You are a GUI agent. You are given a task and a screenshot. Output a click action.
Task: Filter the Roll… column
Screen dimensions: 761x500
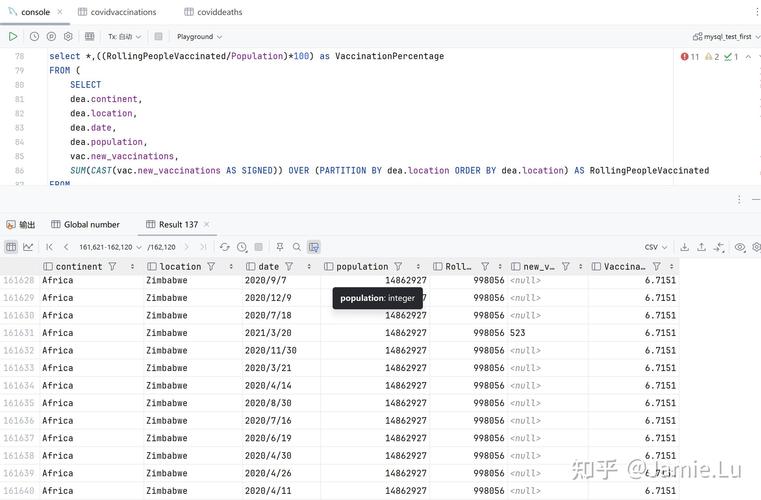tap(485, 267)
